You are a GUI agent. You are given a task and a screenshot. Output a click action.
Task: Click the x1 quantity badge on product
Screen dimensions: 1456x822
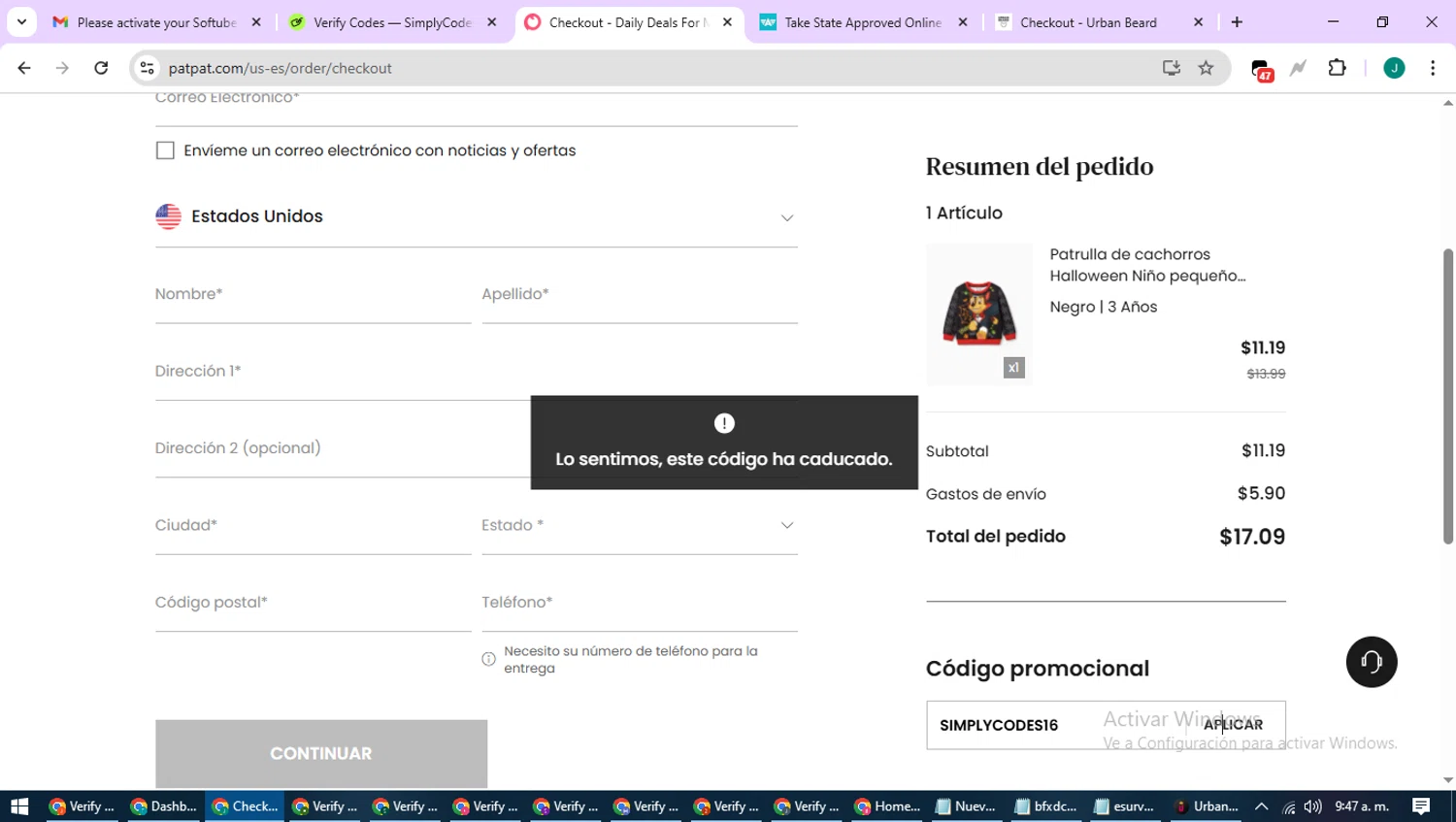click(1013, 368)
